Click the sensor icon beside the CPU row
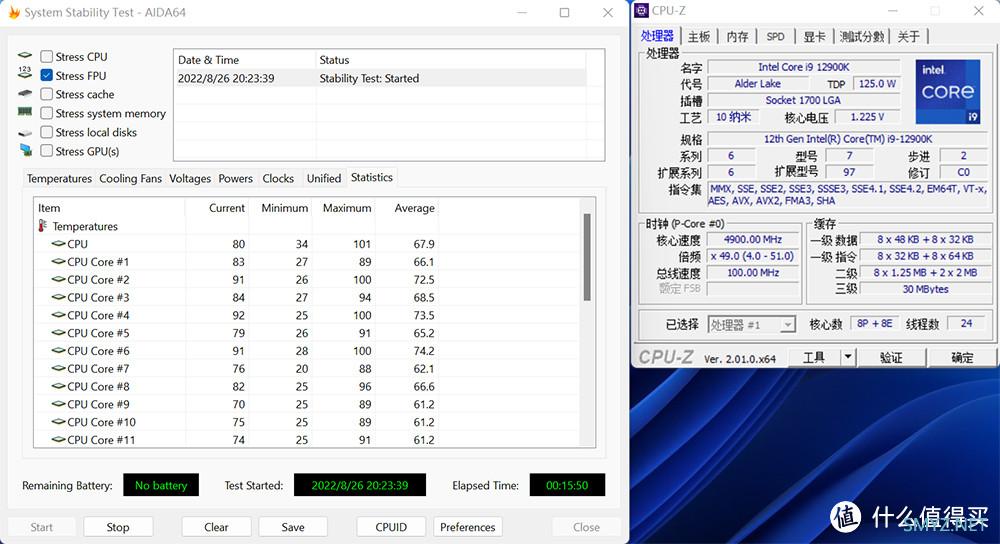Image resolution: width=1000 pixels, height=544 pixels. coord(58,244)
